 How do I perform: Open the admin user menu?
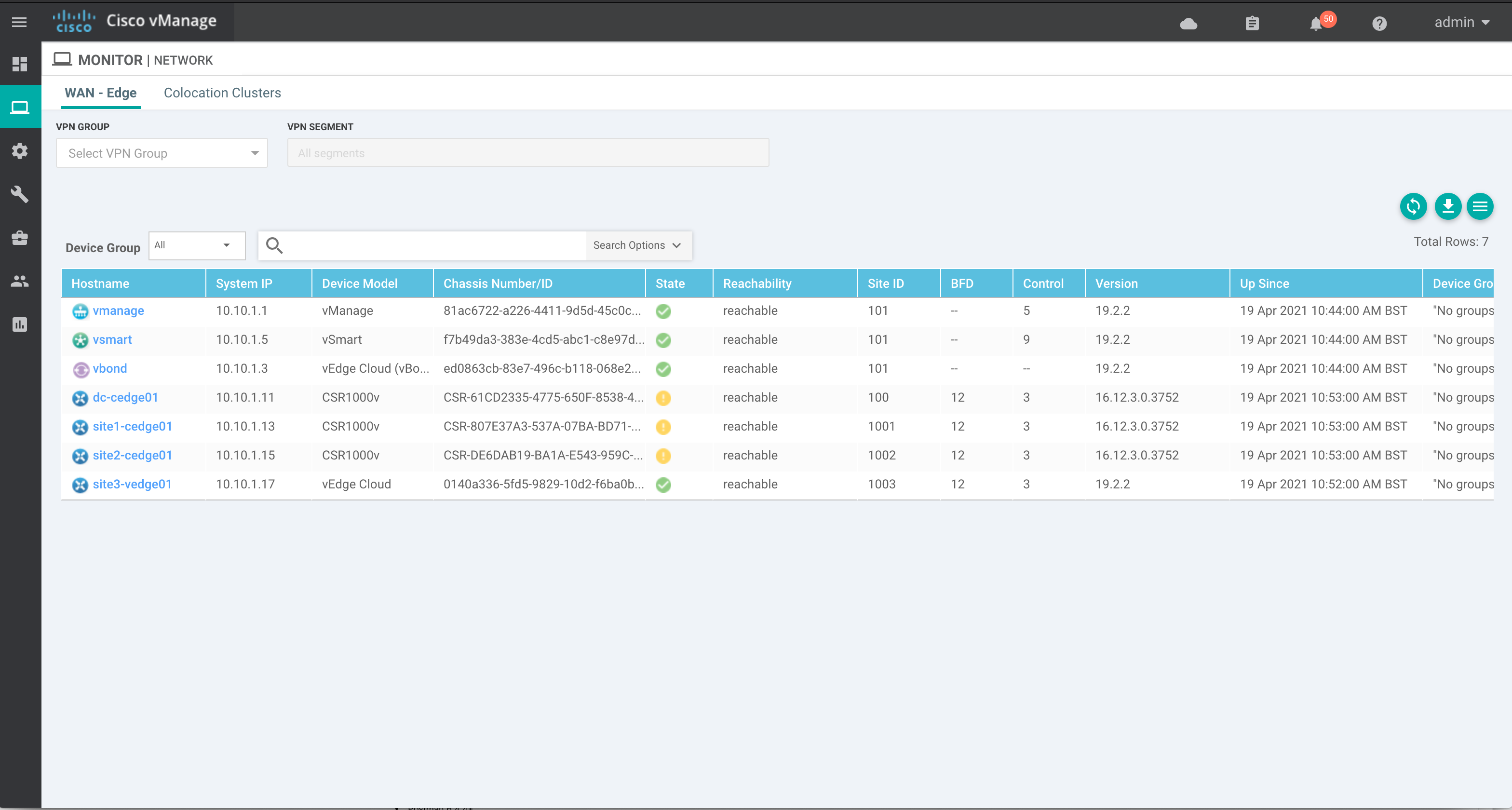(x=1461, y=22)
